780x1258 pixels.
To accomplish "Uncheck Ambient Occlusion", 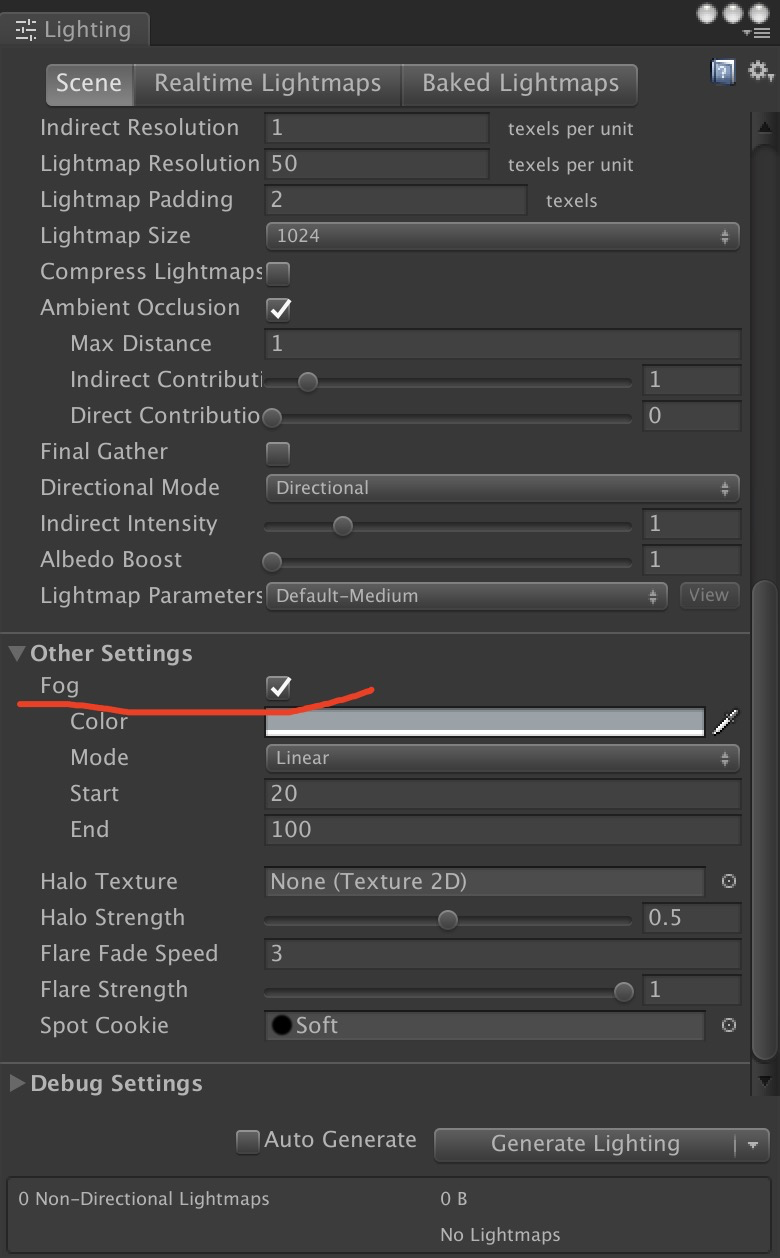I will (277, 309).
